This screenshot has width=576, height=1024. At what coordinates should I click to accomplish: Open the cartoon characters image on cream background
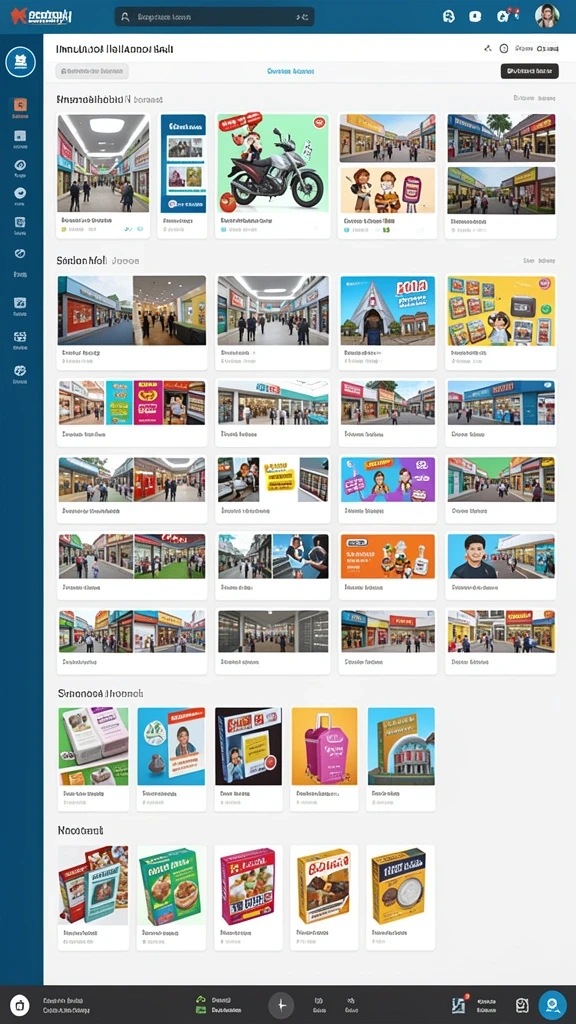[387, 189]
